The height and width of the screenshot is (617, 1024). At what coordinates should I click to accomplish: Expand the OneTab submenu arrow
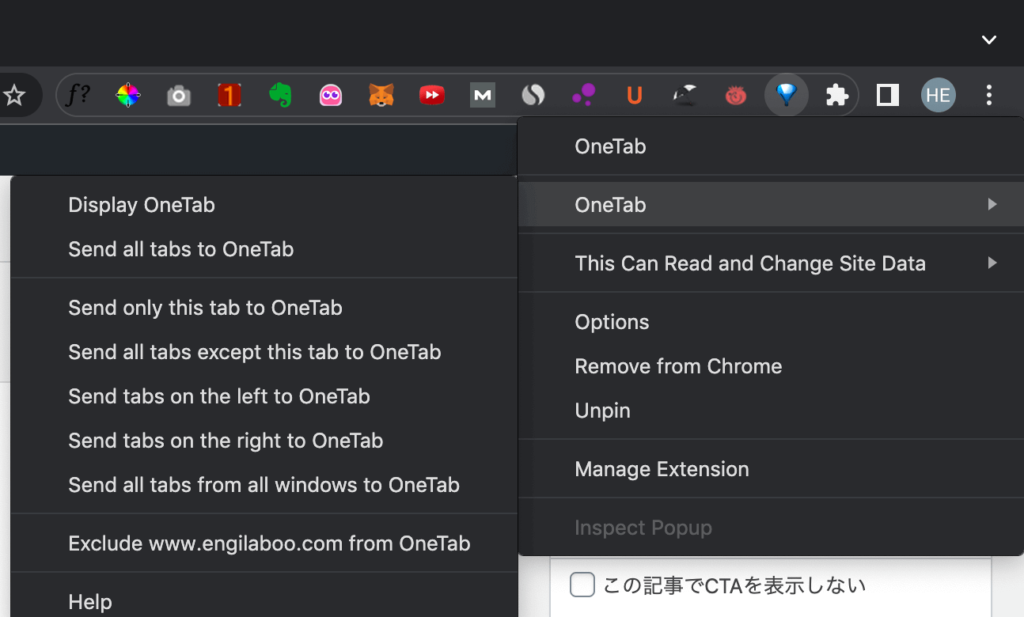tap(994, 204)
